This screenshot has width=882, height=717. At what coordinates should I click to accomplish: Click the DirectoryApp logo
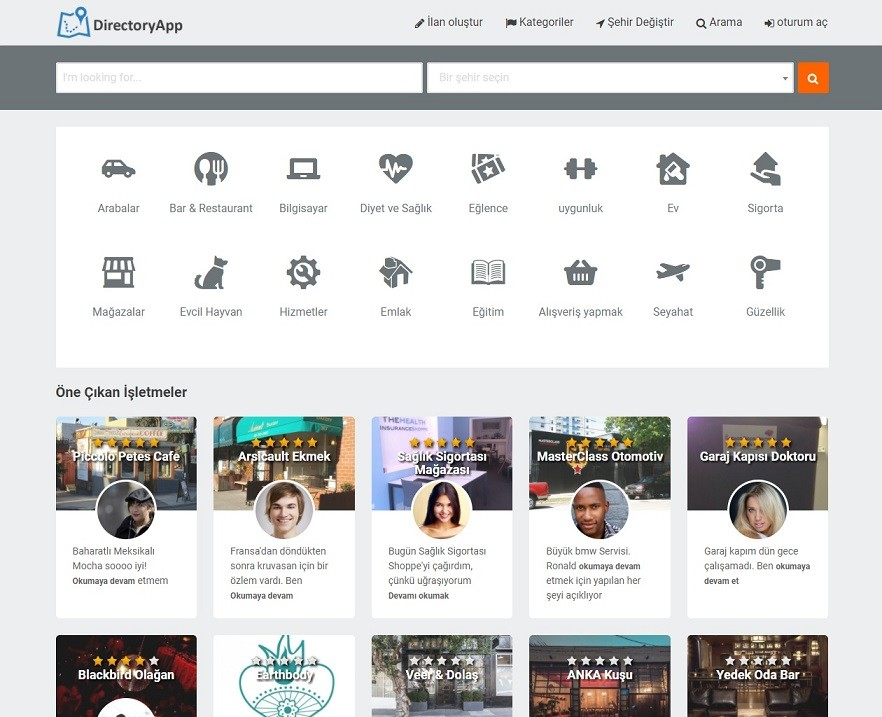tap(120, 23)
